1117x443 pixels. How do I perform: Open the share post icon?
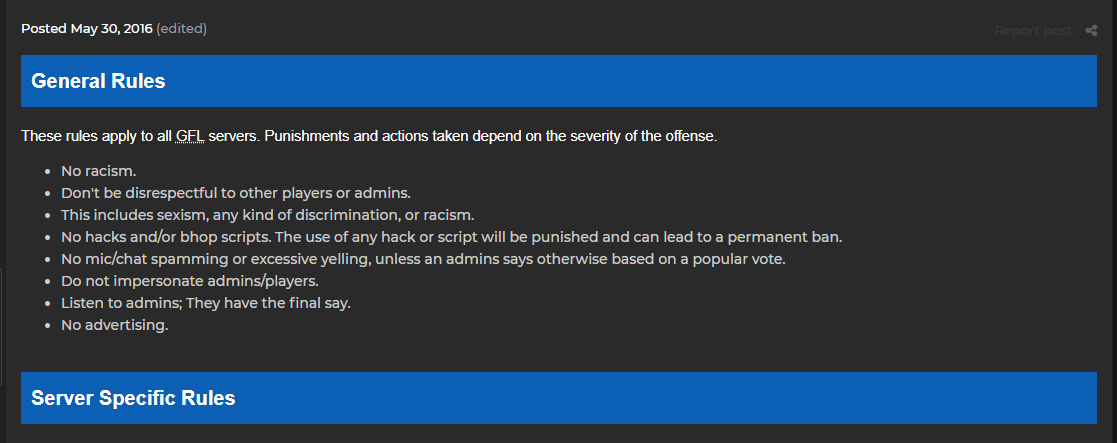(1091, 31)
